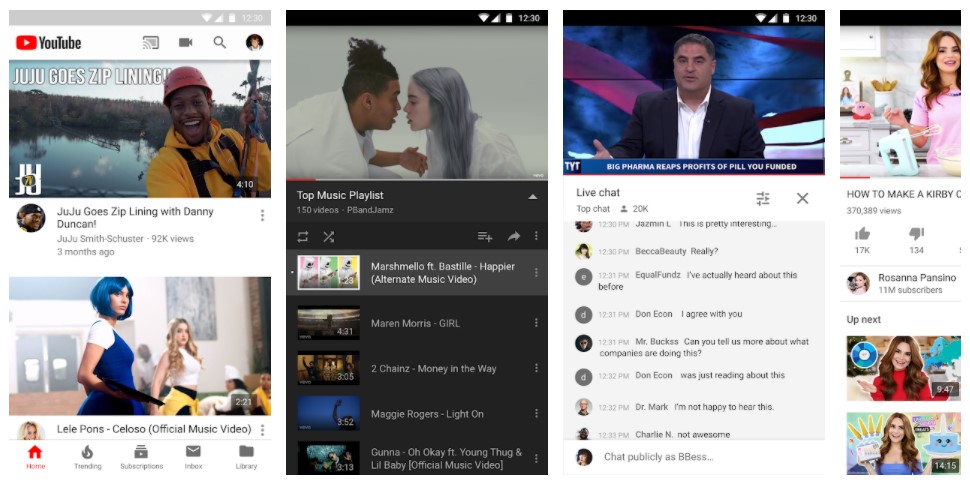Tap the Cast icon in YouTube header
This screenshot has height=486, width=970.
(x=150, y=43)
